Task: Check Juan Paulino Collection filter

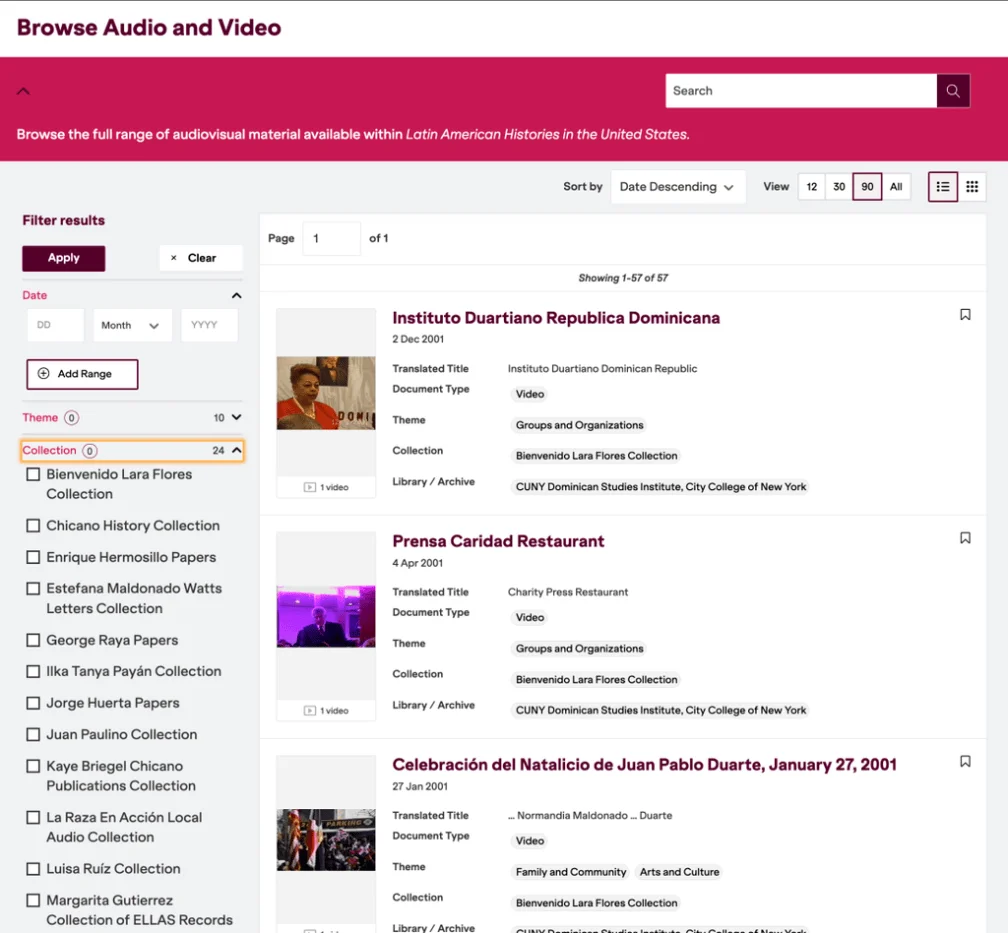Action: coord(33,734)
